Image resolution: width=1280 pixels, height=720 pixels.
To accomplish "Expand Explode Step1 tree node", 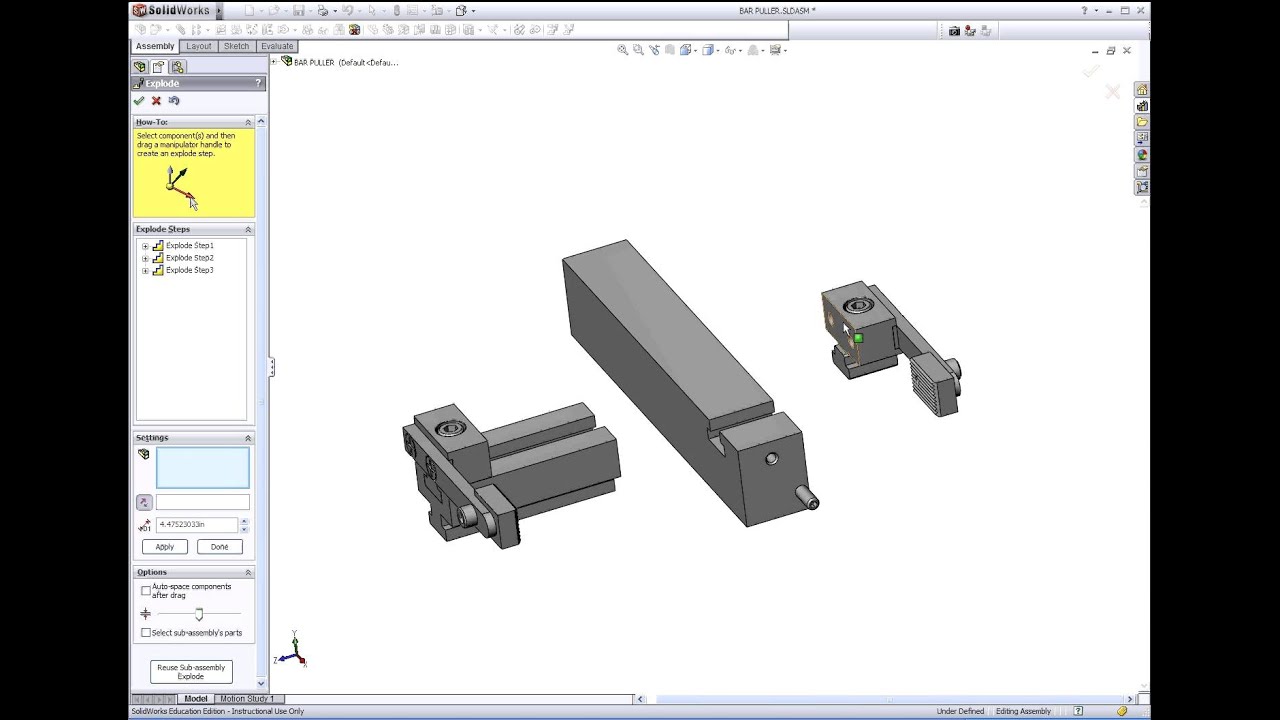I will (x=145, y=246).
